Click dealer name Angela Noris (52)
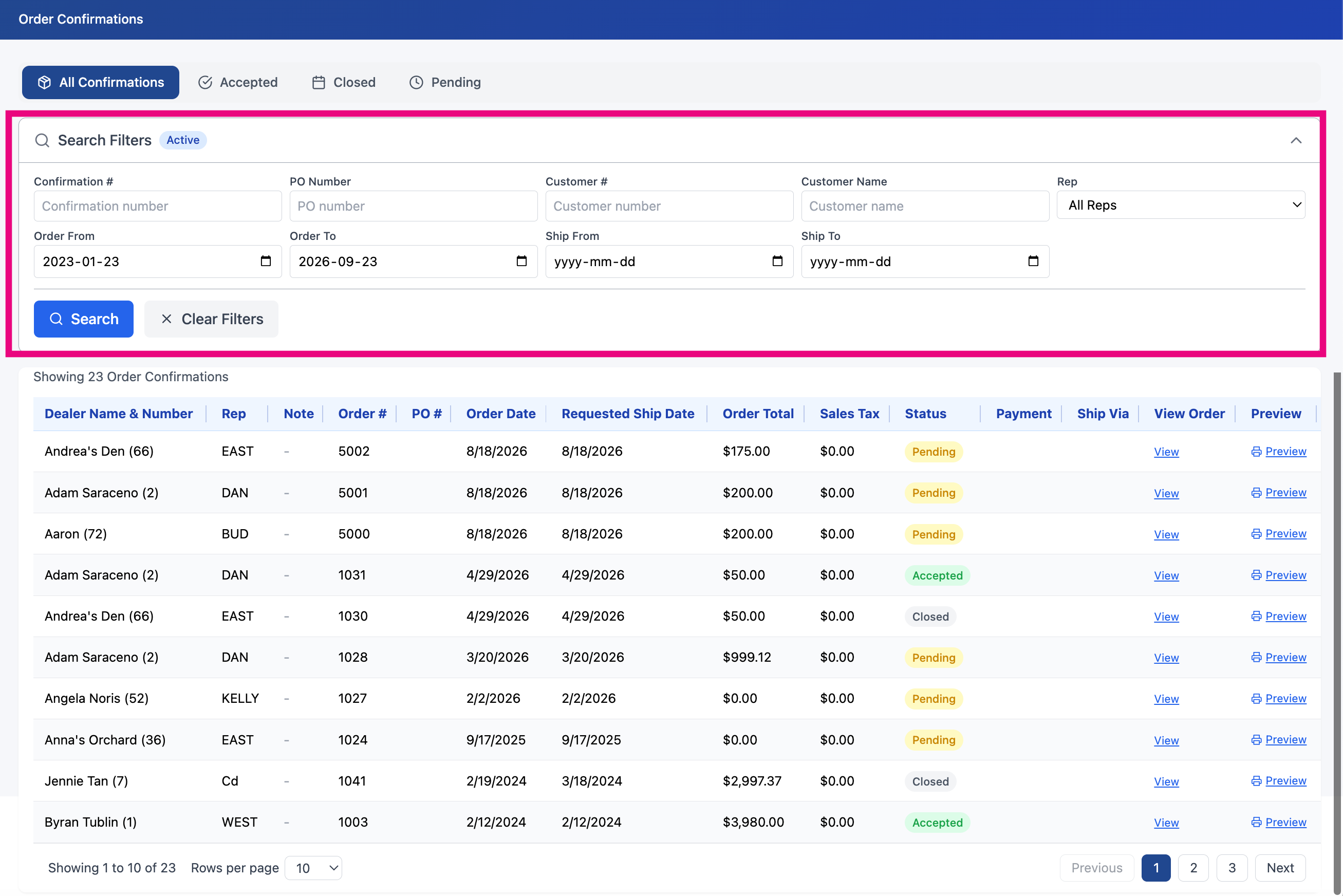The image size is (1343, 896). point(97,698)
